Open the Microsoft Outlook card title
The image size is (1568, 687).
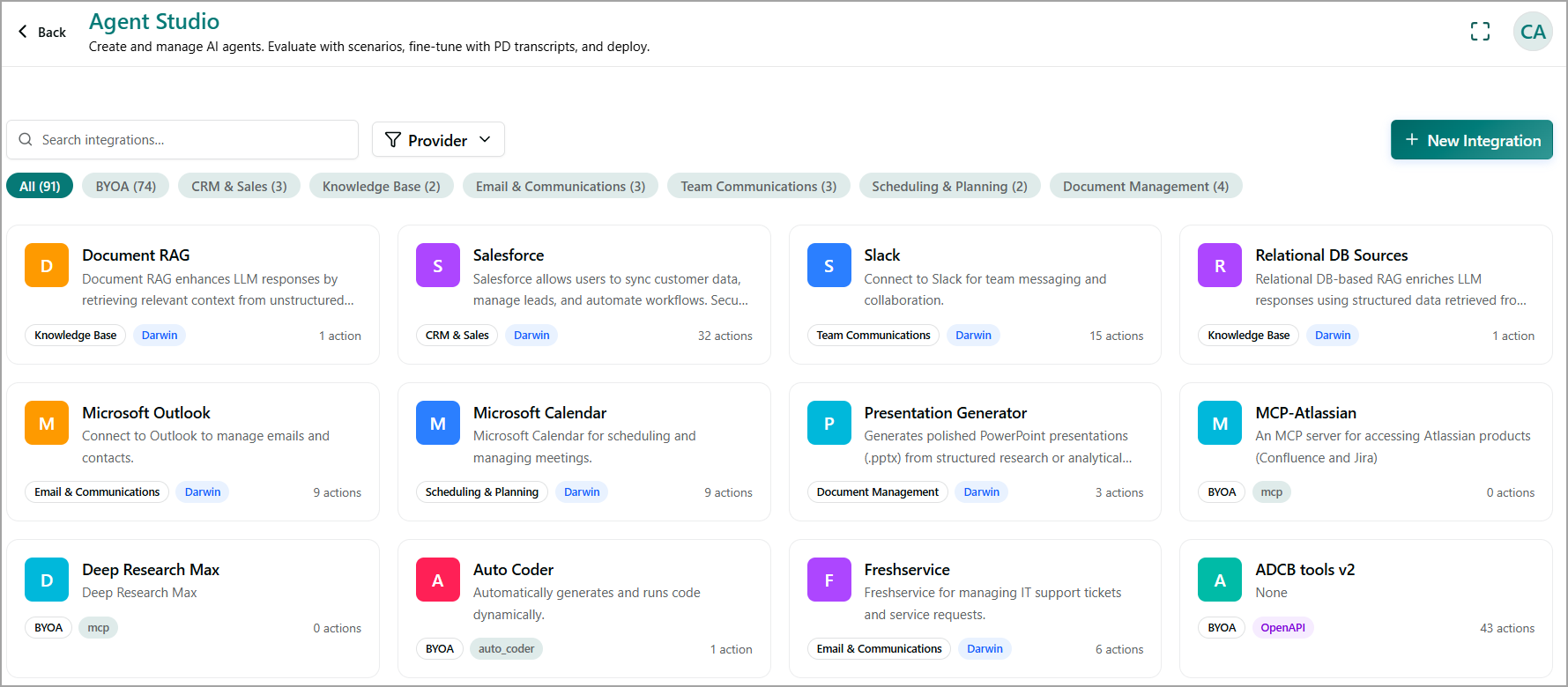click(146, 413)
